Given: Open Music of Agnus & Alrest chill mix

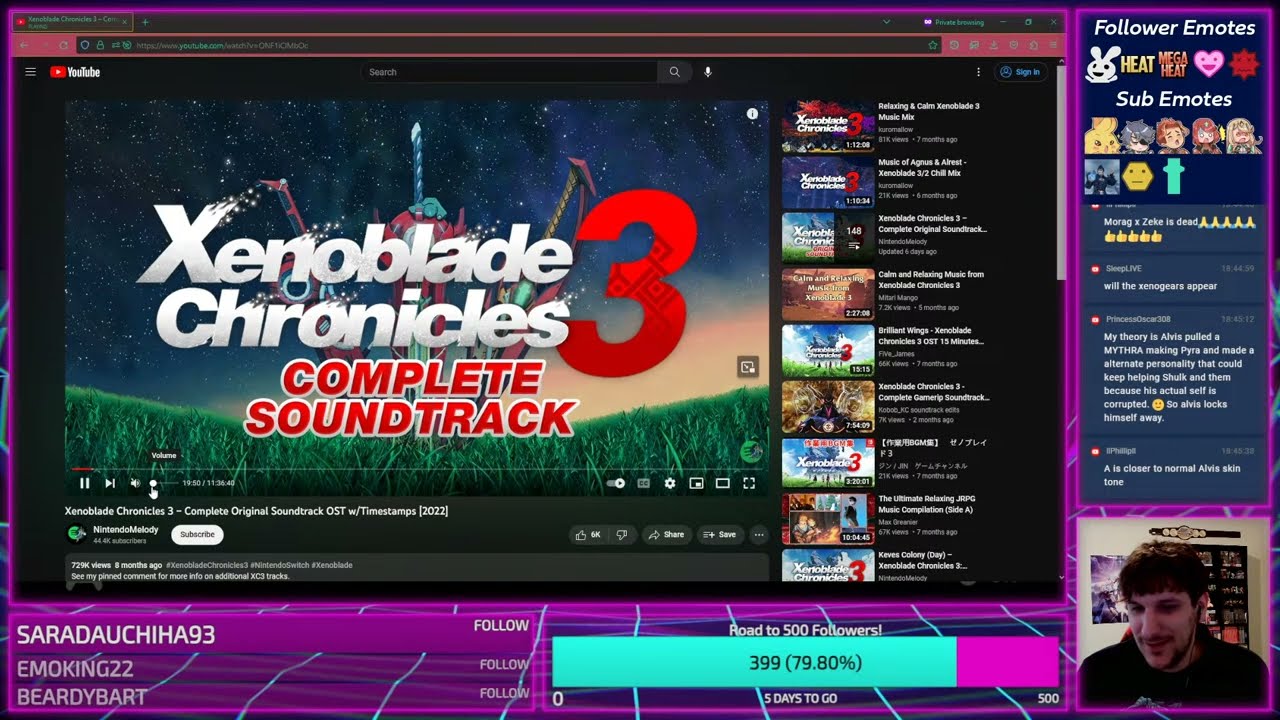Looking at the screenshot, I should 886,180.
